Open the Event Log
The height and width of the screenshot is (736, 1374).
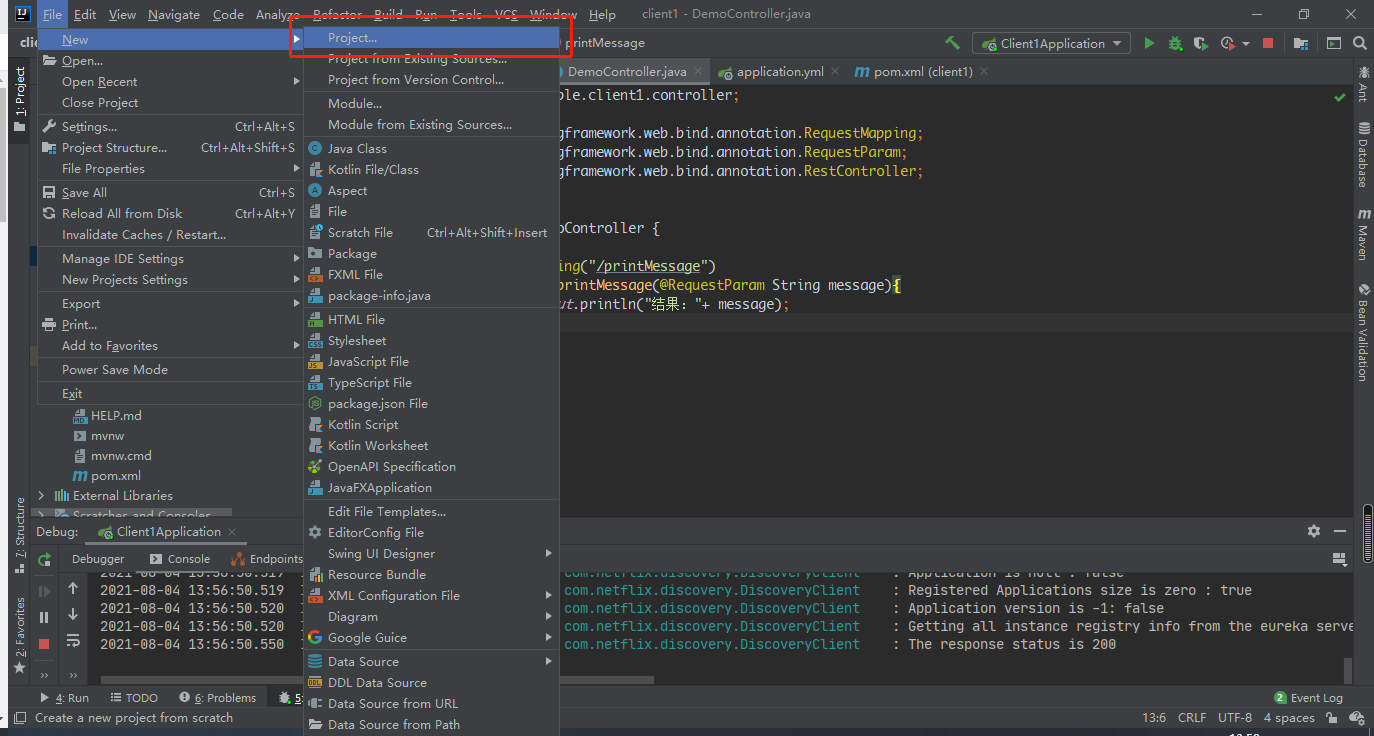[1309, 698]
